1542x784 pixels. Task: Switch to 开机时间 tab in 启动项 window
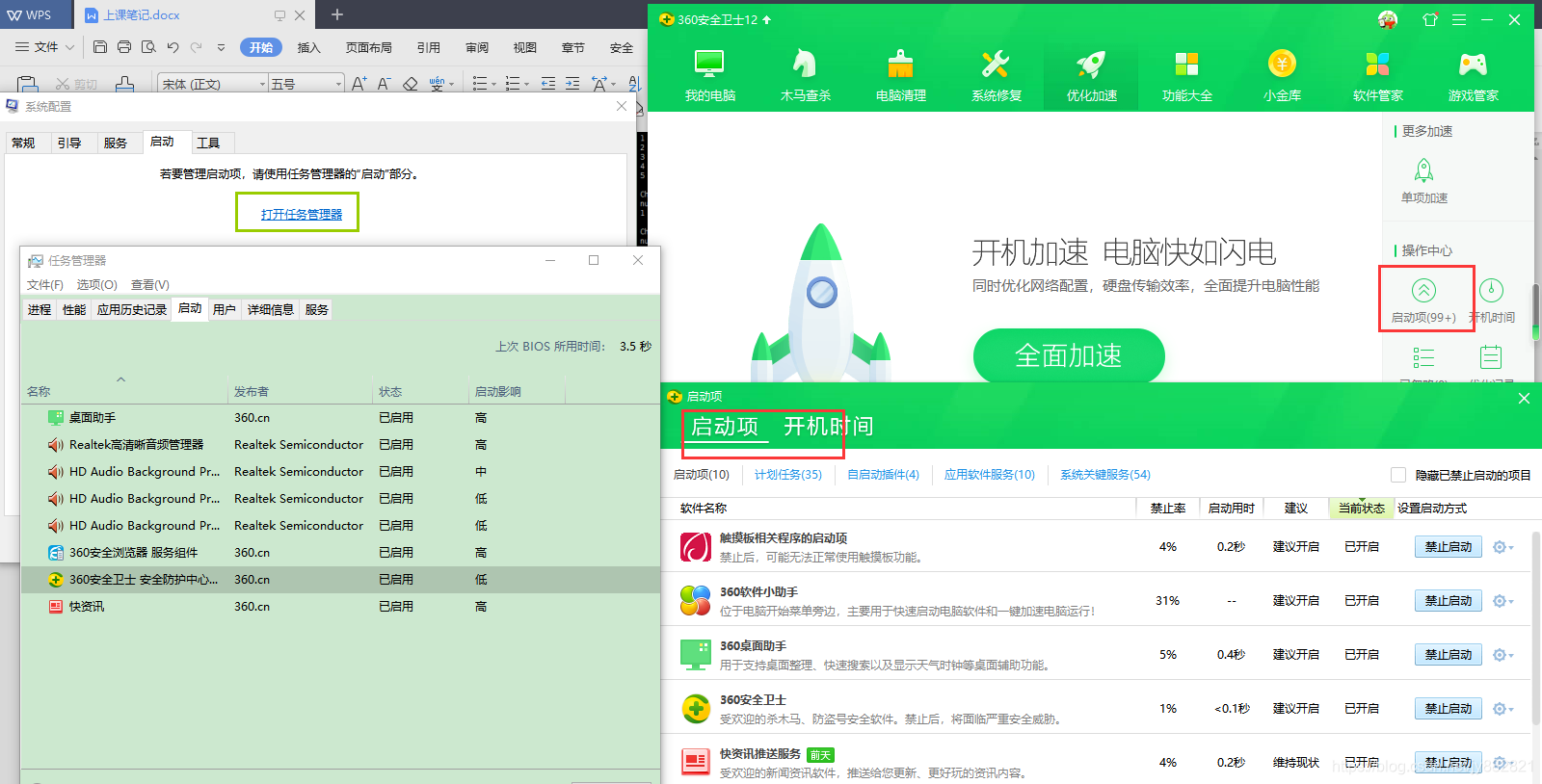[x=828, y=427]
